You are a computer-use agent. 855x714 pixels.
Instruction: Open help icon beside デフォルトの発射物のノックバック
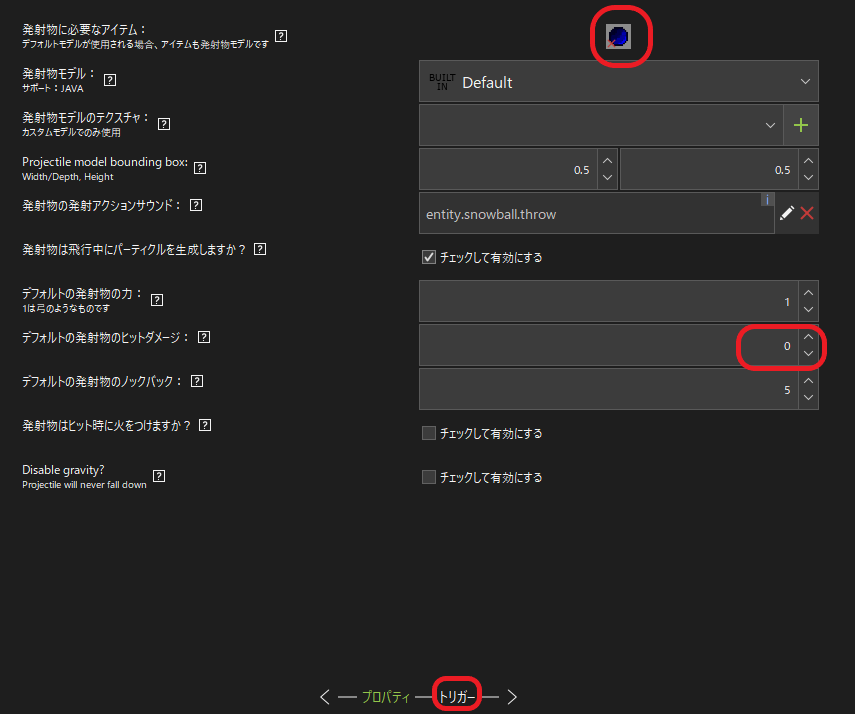(197, 381)
